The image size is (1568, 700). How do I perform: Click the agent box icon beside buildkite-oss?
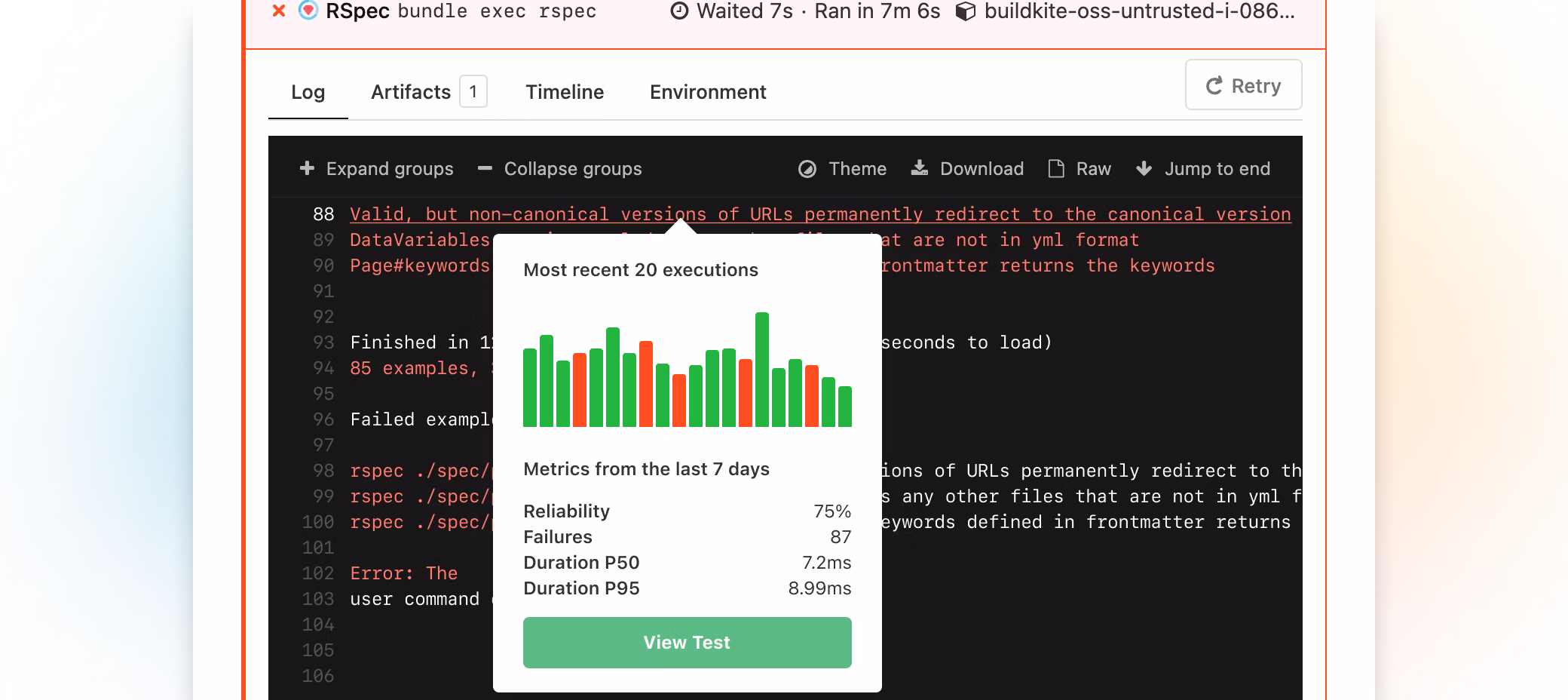(966, 11)
